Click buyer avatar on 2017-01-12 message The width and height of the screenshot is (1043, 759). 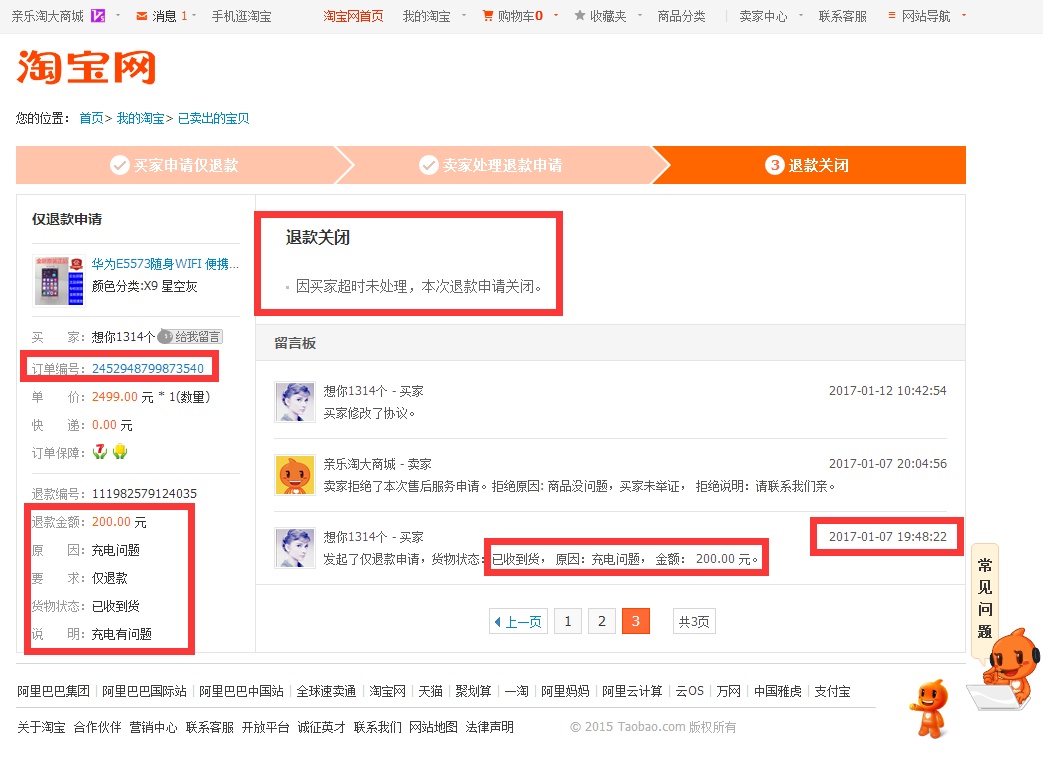coord(295,402)
